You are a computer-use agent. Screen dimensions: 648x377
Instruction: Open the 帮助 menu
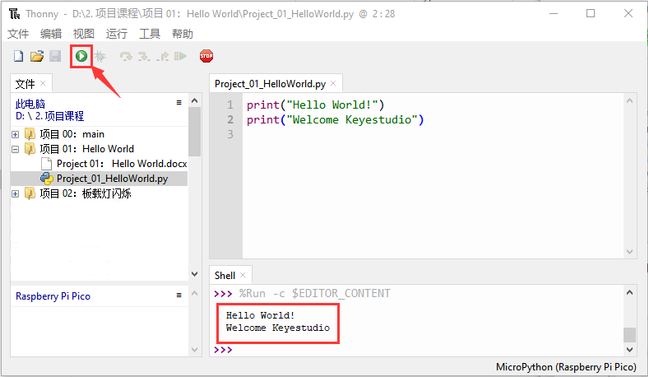pyautogui.click(x=183, y=33)
